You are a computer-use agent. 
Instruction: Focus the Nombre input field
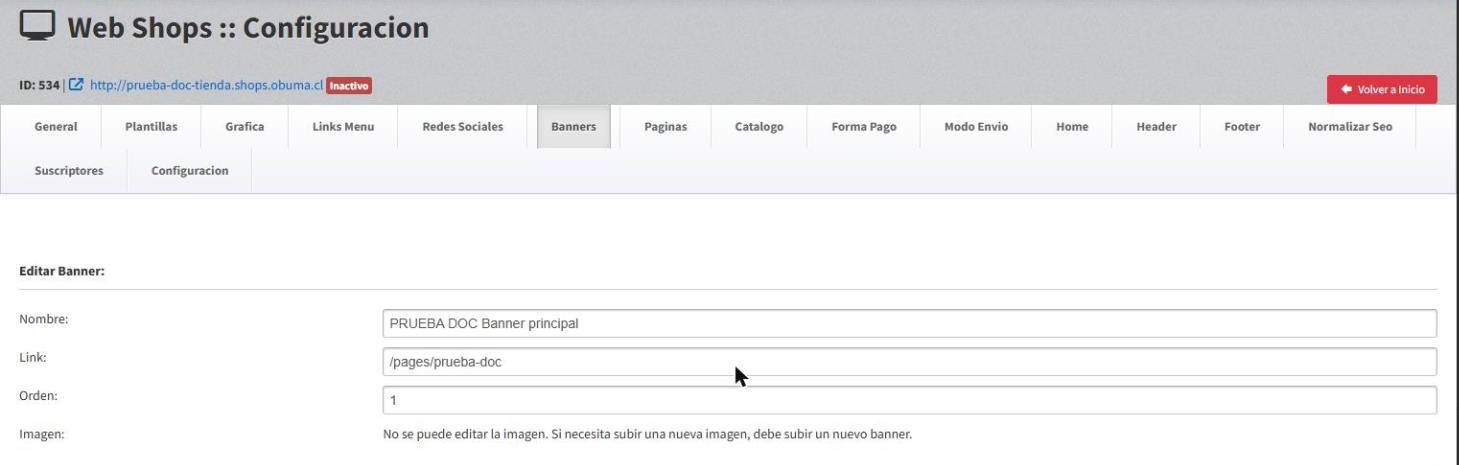pyautogui.click(x=910, y=323)
